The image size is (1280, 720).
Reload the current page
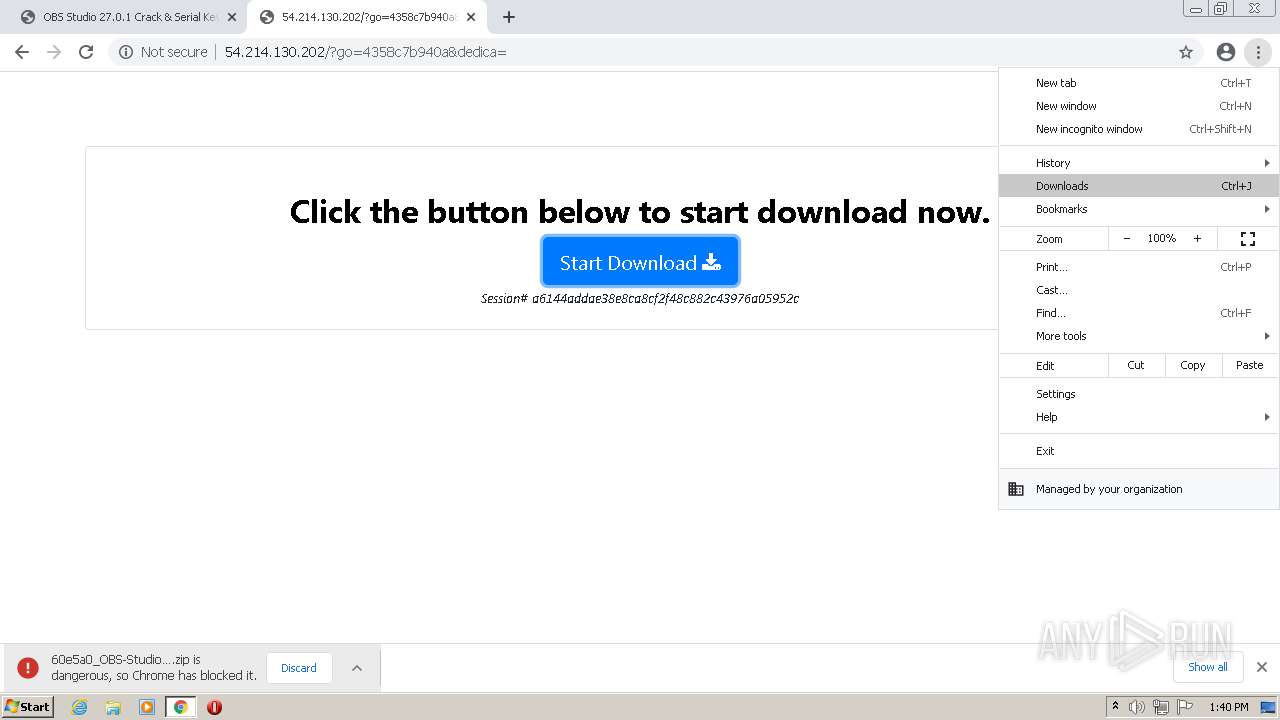click(x=86, y=52)
